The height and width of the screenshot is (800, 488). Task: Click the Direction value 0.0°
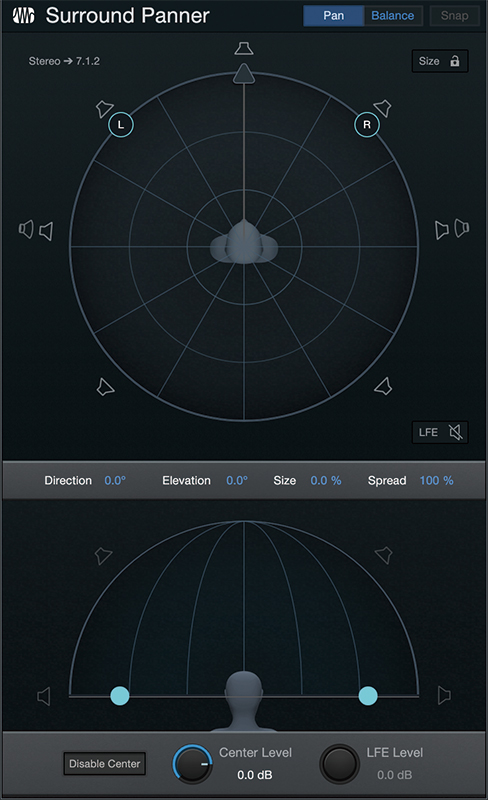point(115,481)
